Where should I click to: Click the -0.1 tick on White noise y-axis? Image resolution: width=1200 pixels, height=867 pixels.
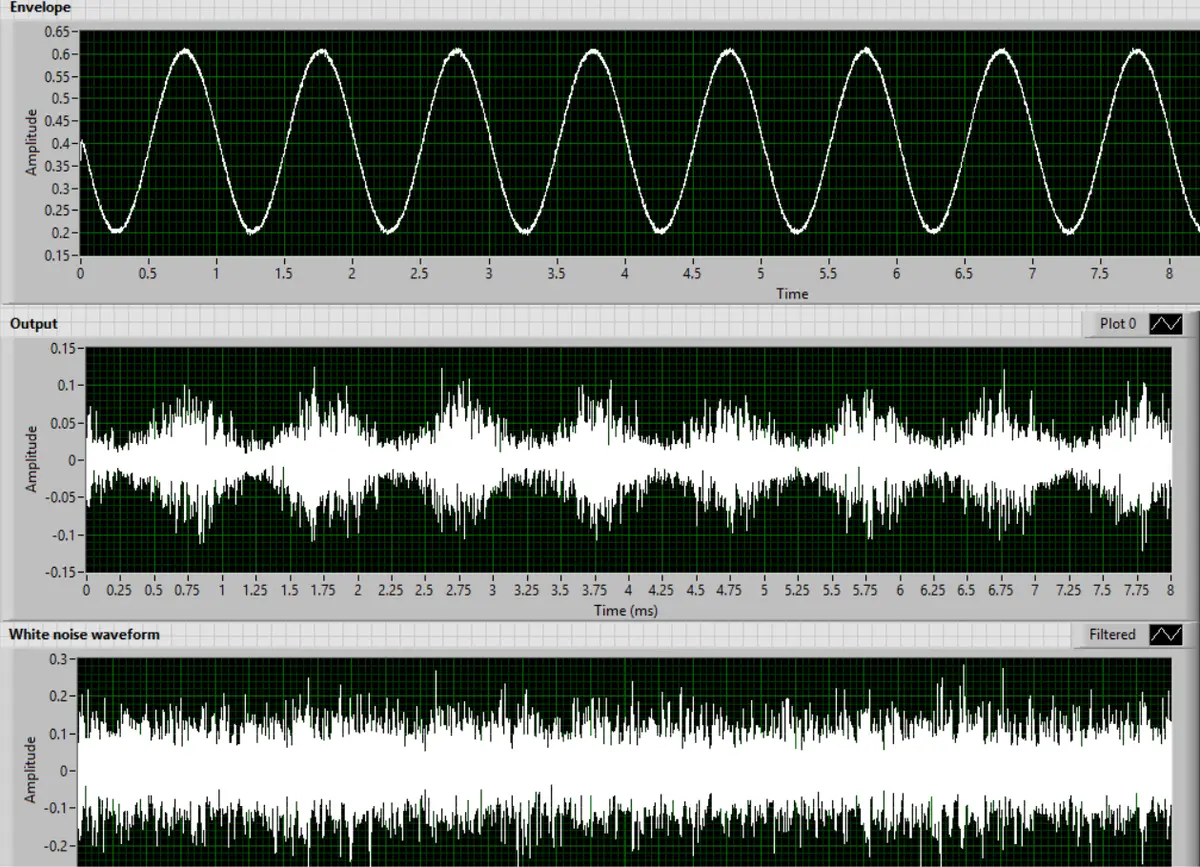(x=59, y=808)
